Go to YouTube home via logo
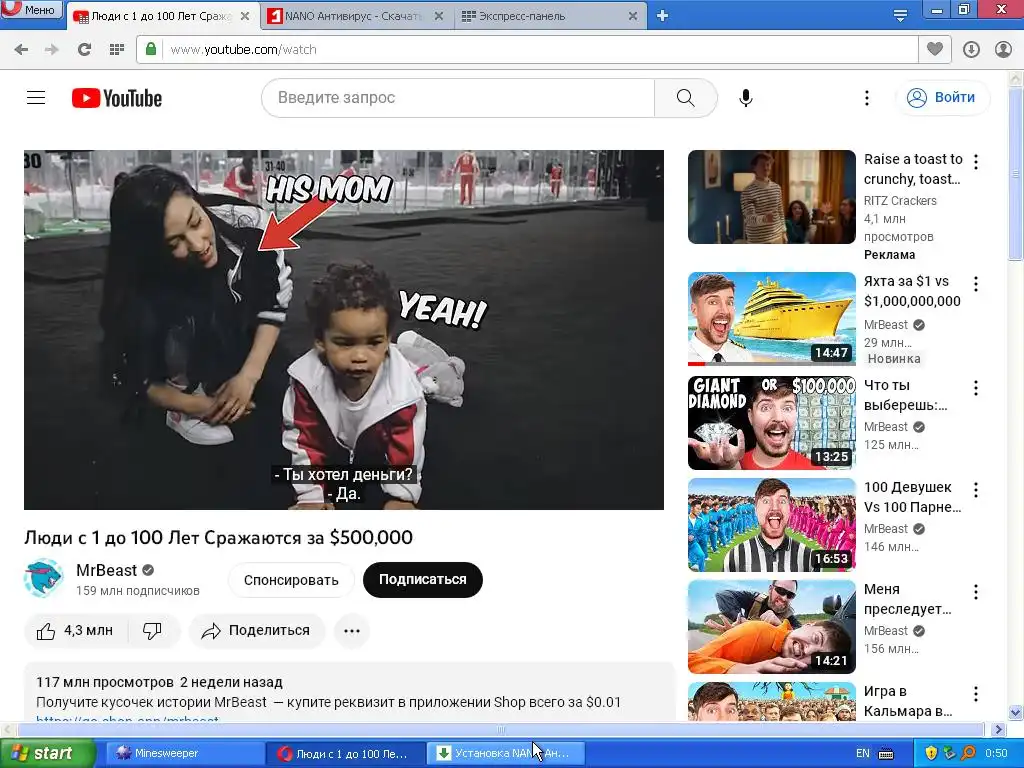This screenshot has height=768, width=1024. click(117, 98)
